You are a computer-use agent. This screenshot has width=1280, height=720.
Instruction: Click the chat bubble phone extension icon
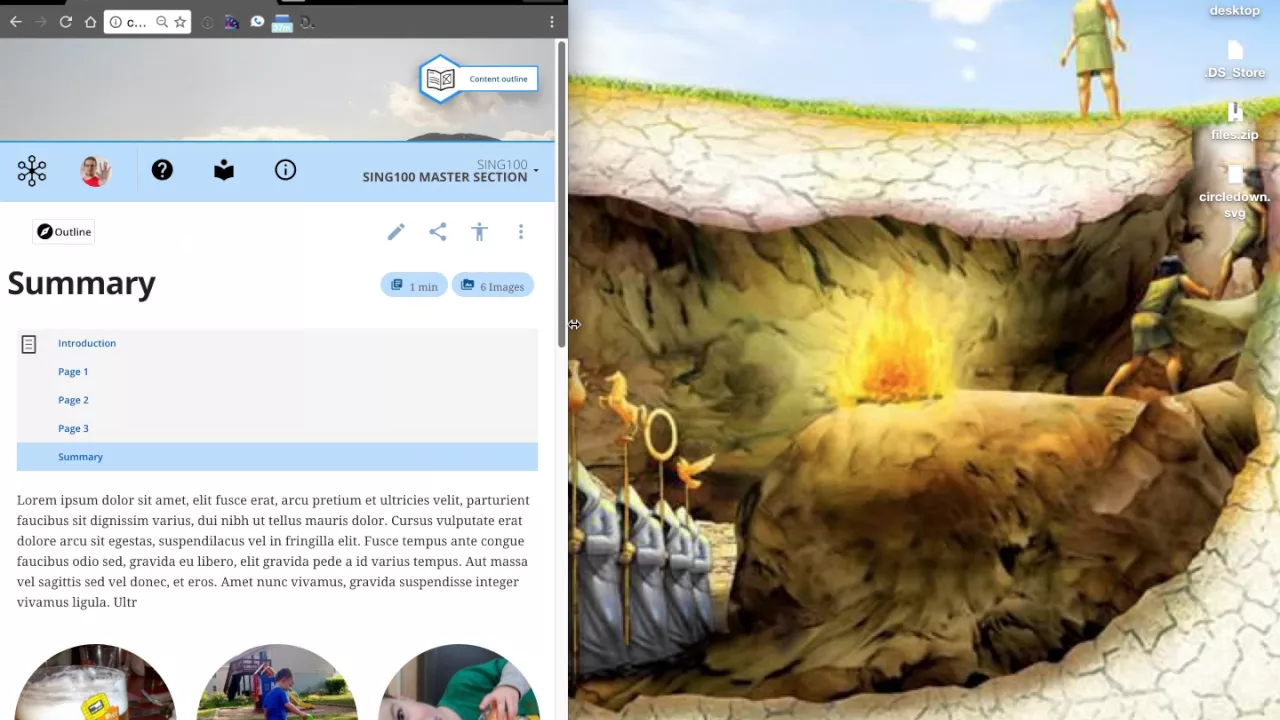click(x=257, y=22)
